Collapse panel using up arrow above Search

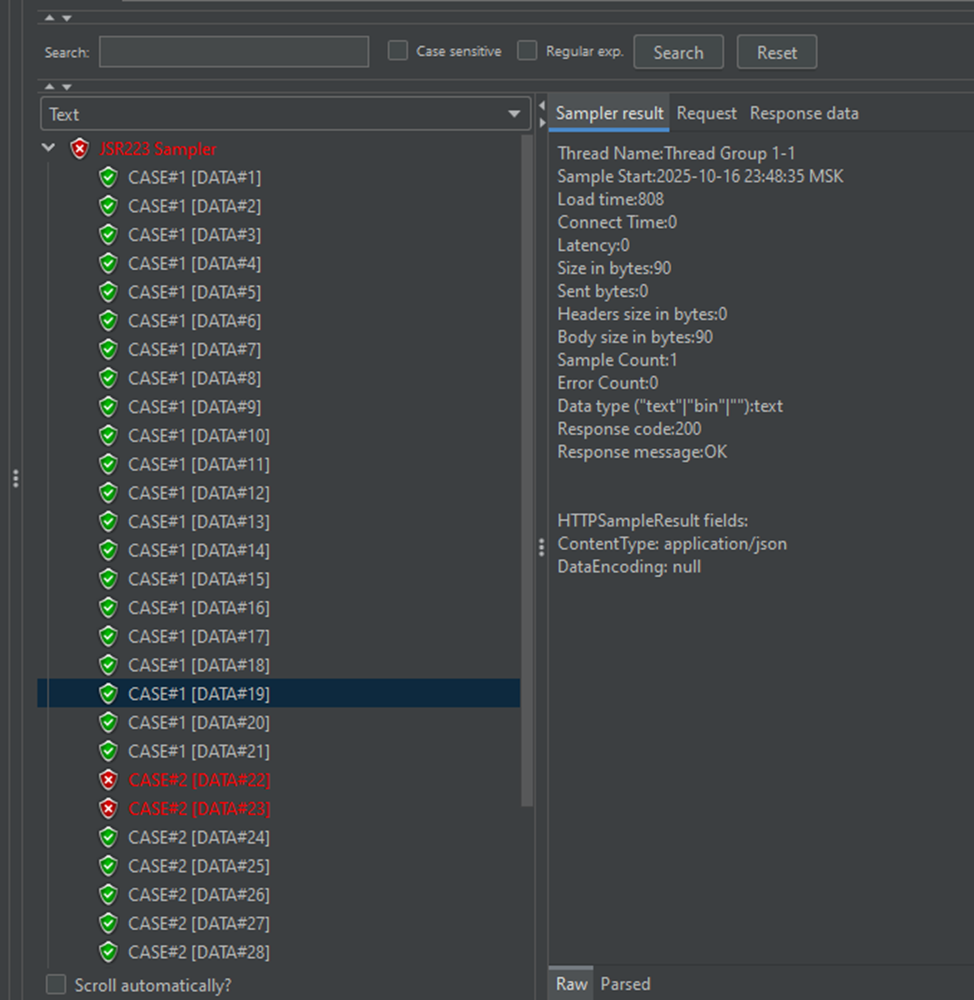(x=50, y=18)
